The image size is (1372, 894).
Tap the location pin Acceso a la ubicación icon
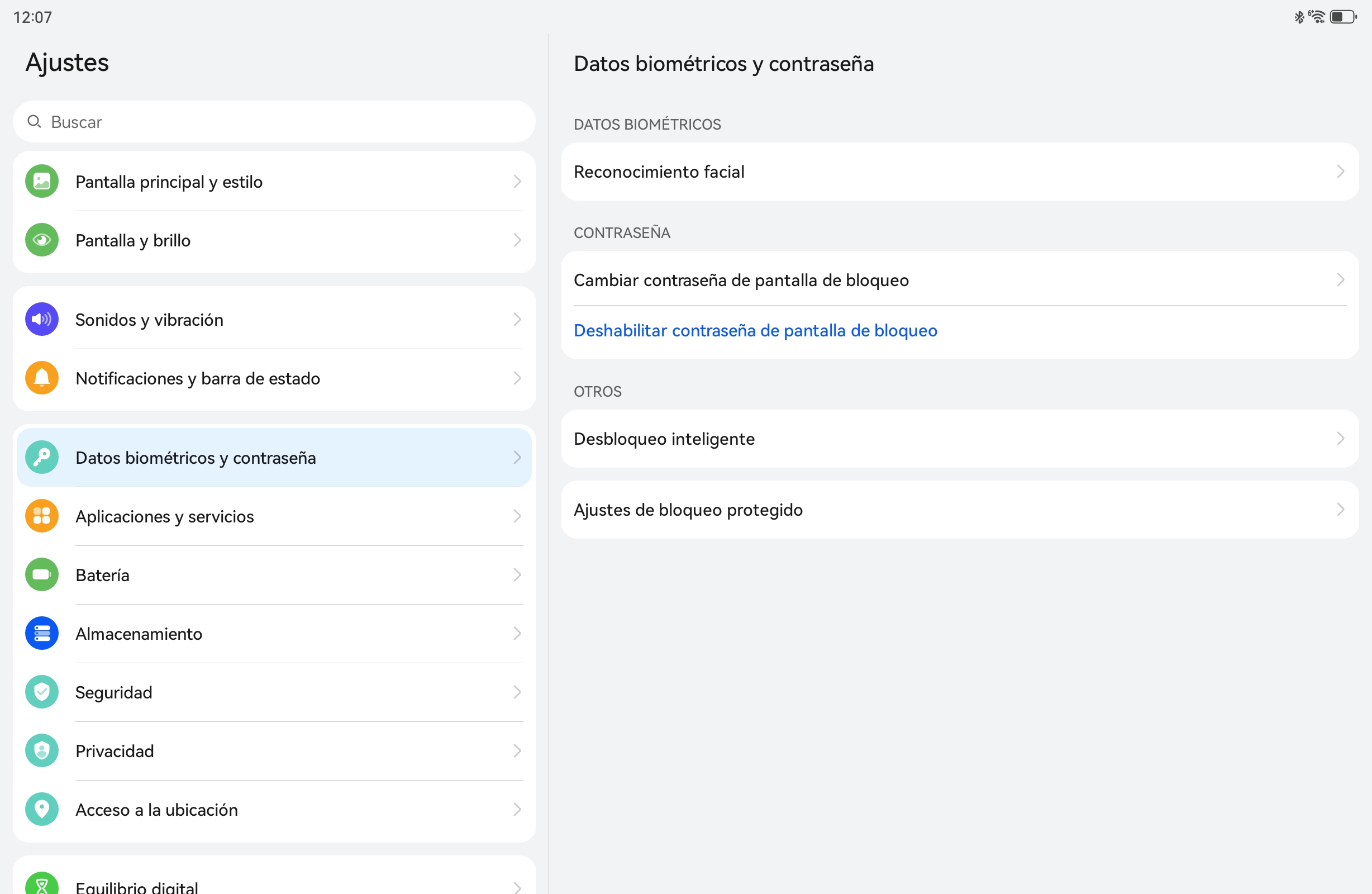[x=41, y=809]
